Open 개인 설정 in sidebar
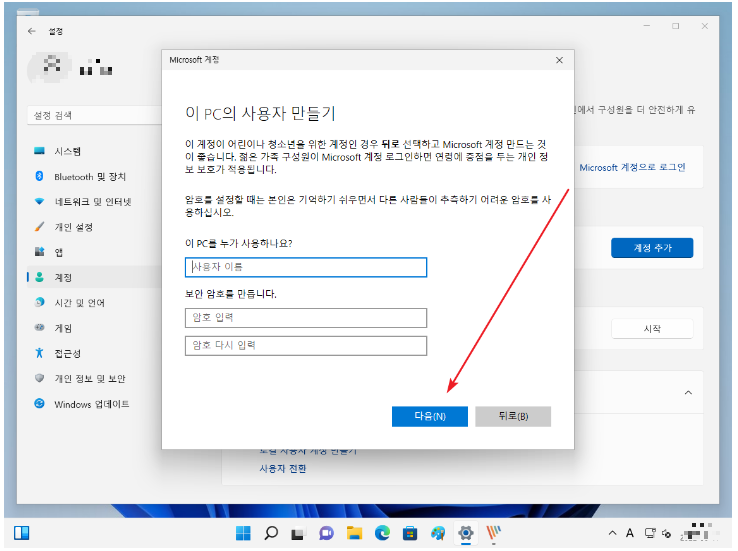This screenshot has height=551, width=738. [94, 227]
